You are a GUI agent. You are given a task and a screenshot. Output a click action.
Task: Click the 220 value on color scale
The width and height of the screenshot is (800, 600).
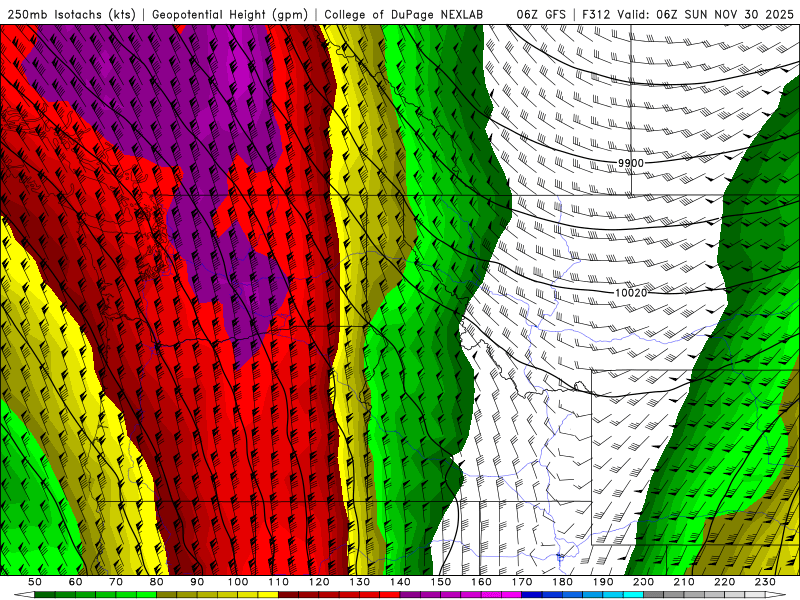click(x=724, y=582)
